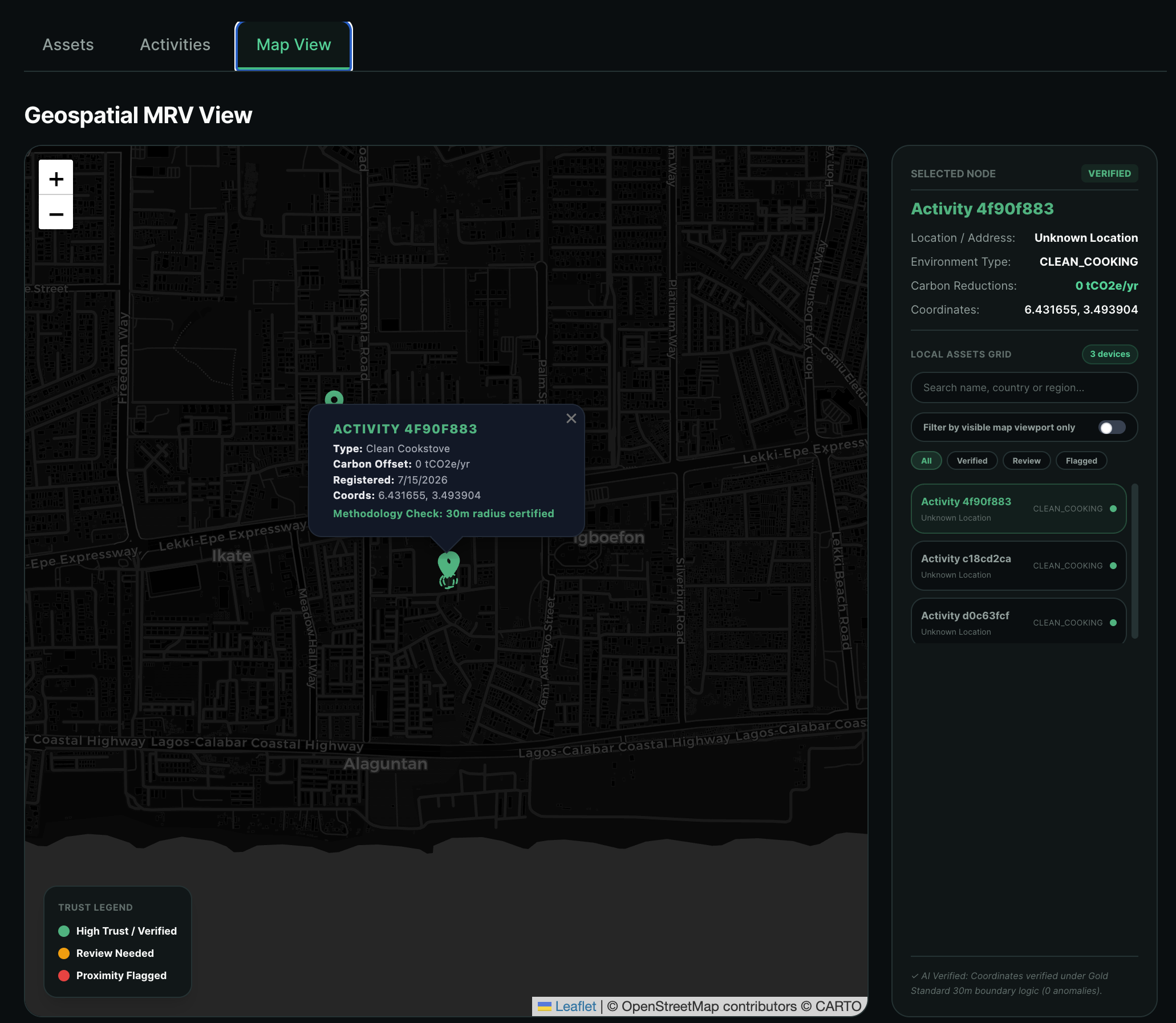Click coordinates value 6.431655, 3.493904 in panel
The width and height of the screenshot is (1176, 1023).
coord(1081,310)
